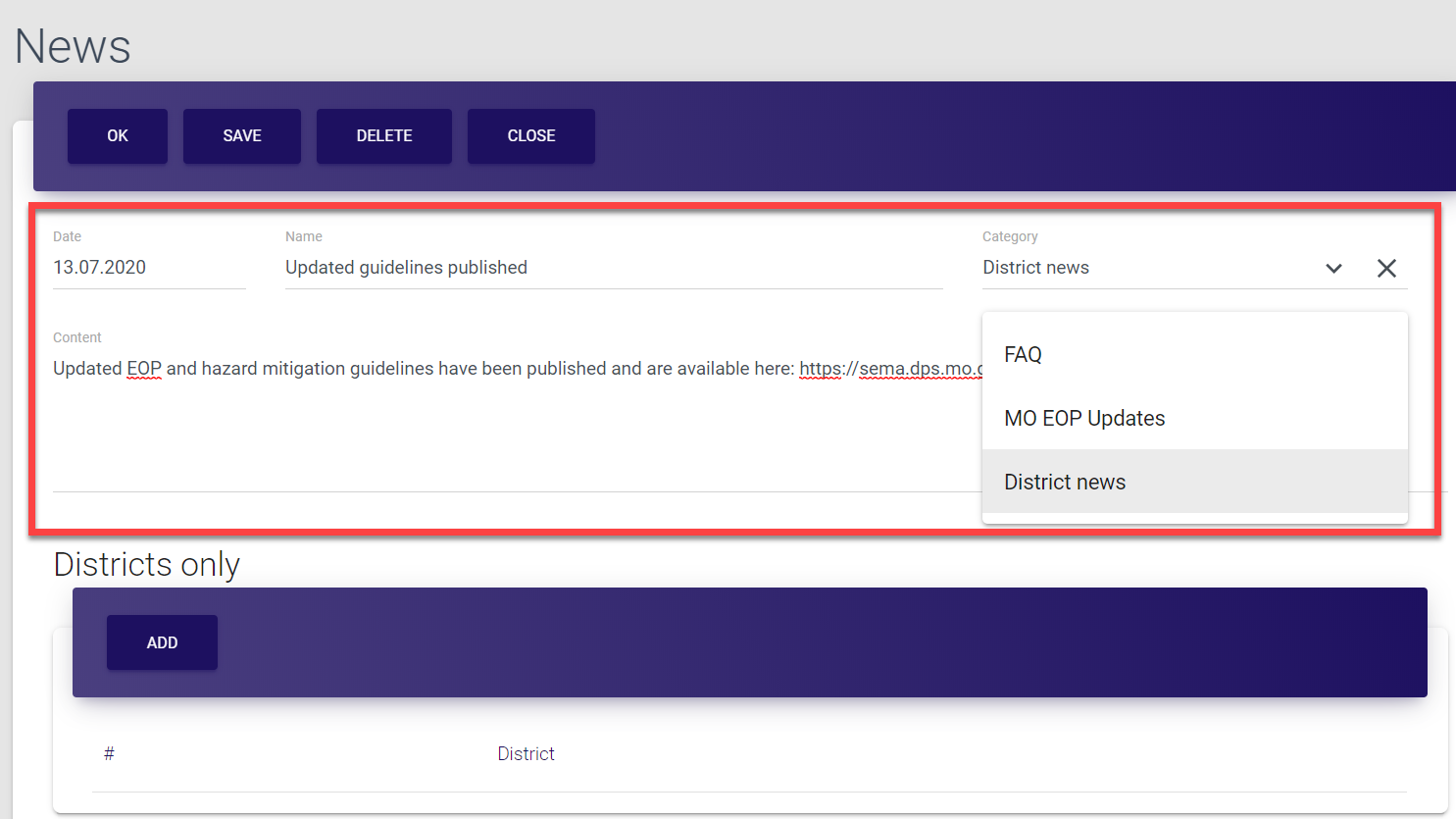Click the # column header
This screenshot has height=819, width=1456.
(x=109, y=754)
